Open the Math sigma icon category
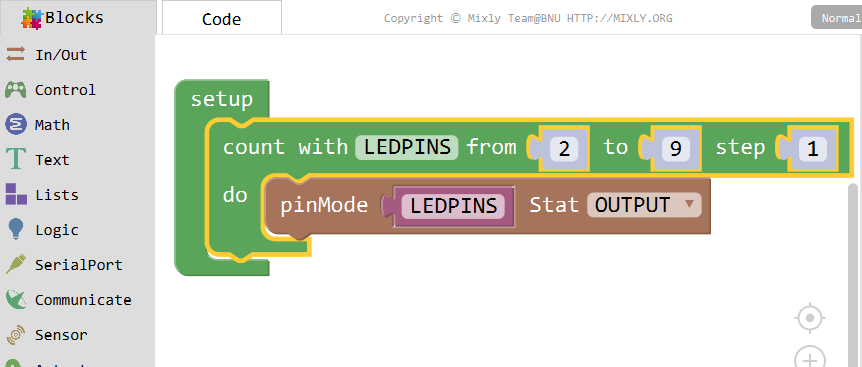The image size is (862, 367). [x=15, y=125]
